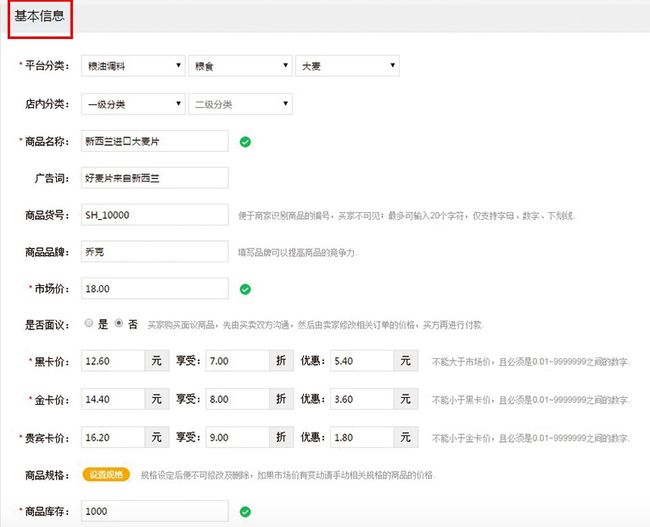This screenshot has width=650, height=527.
Task: Click the 元 unit label after 优惠 3.60
Action: pos(406,399)
